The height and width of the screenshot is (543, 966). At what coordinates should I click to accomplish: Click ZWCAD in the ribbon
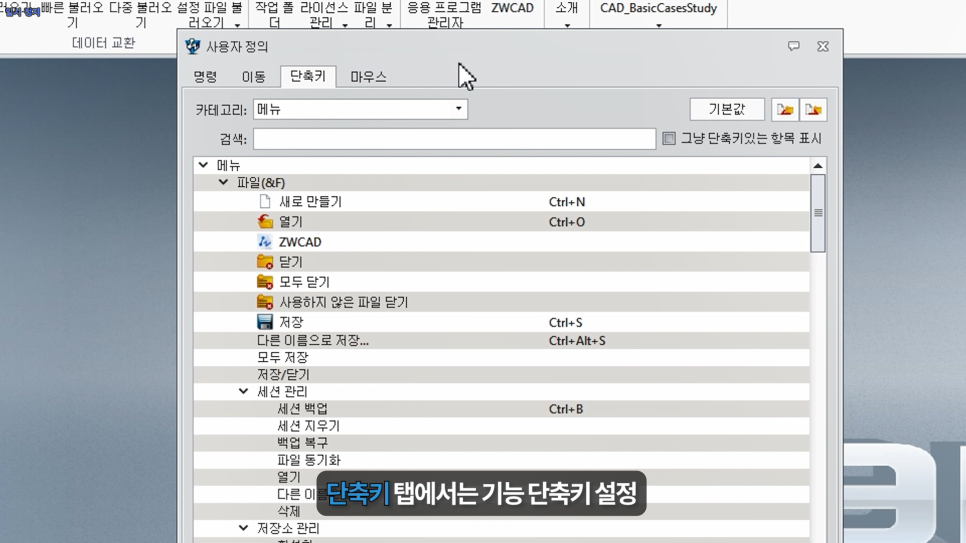coord(512,9)
